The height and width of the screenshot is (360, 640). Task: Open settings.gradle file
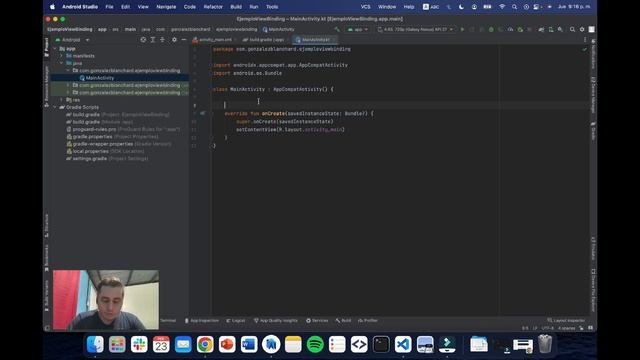(107, 159)
